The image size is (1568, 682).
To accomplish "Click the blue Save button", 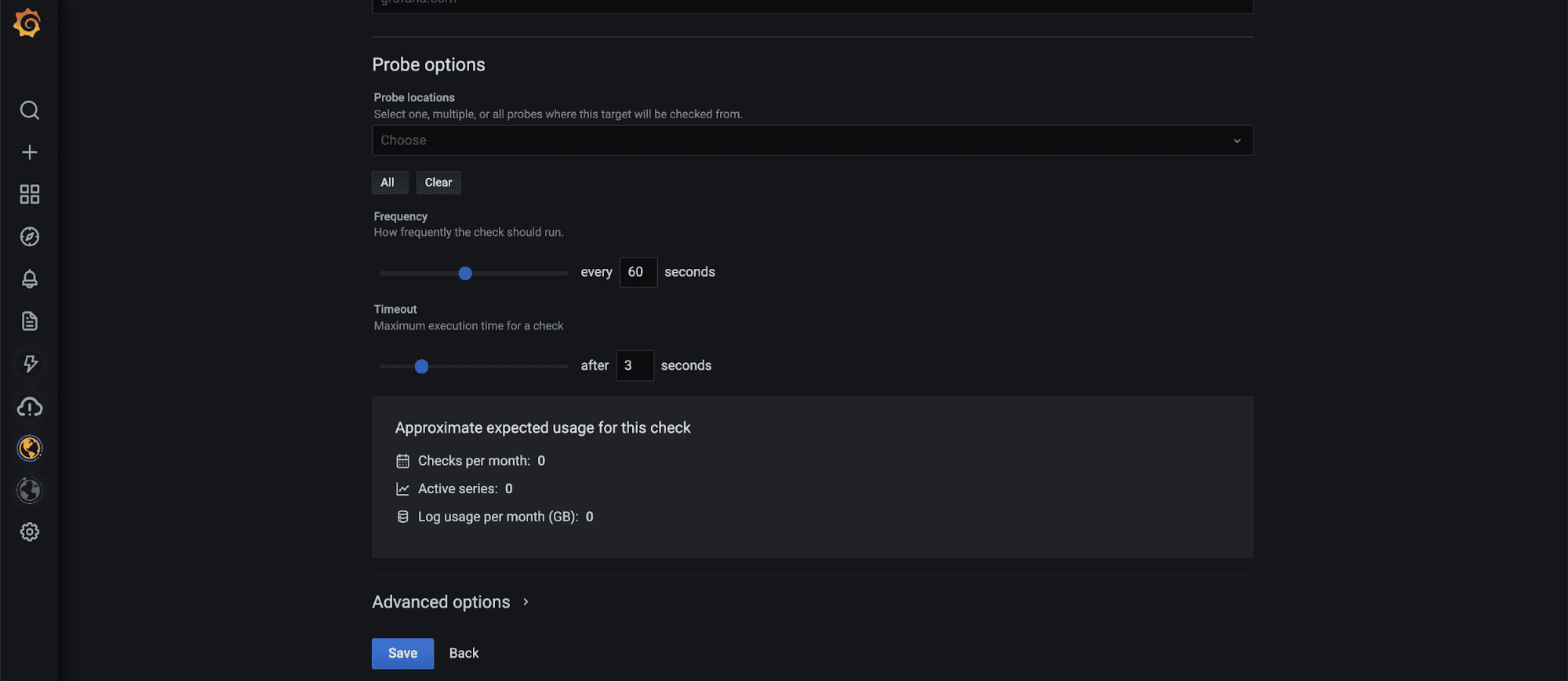I will pos(402,654).
